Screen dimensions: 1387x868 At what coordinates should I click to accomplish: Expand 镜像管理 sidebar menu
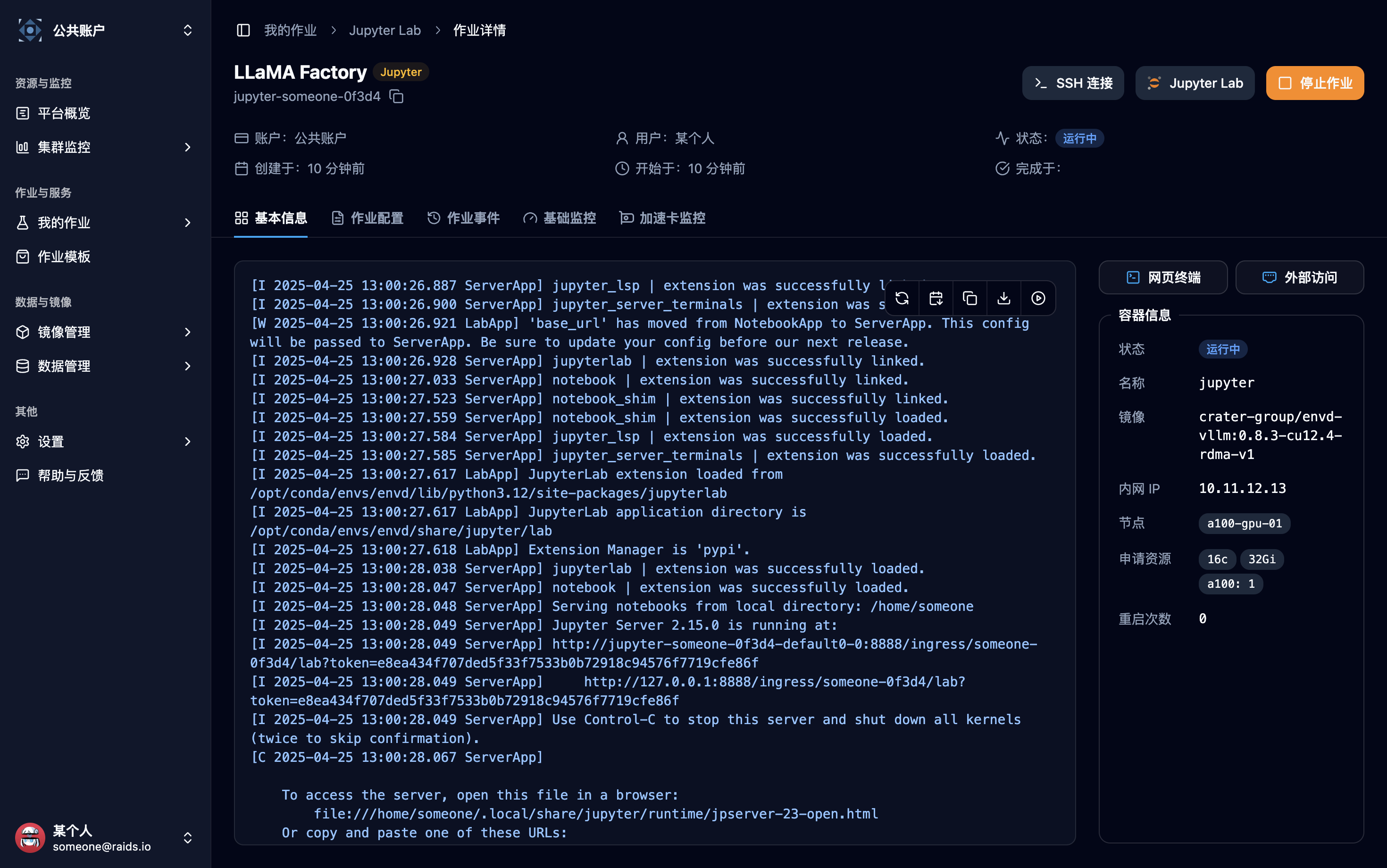coord(104,332)
